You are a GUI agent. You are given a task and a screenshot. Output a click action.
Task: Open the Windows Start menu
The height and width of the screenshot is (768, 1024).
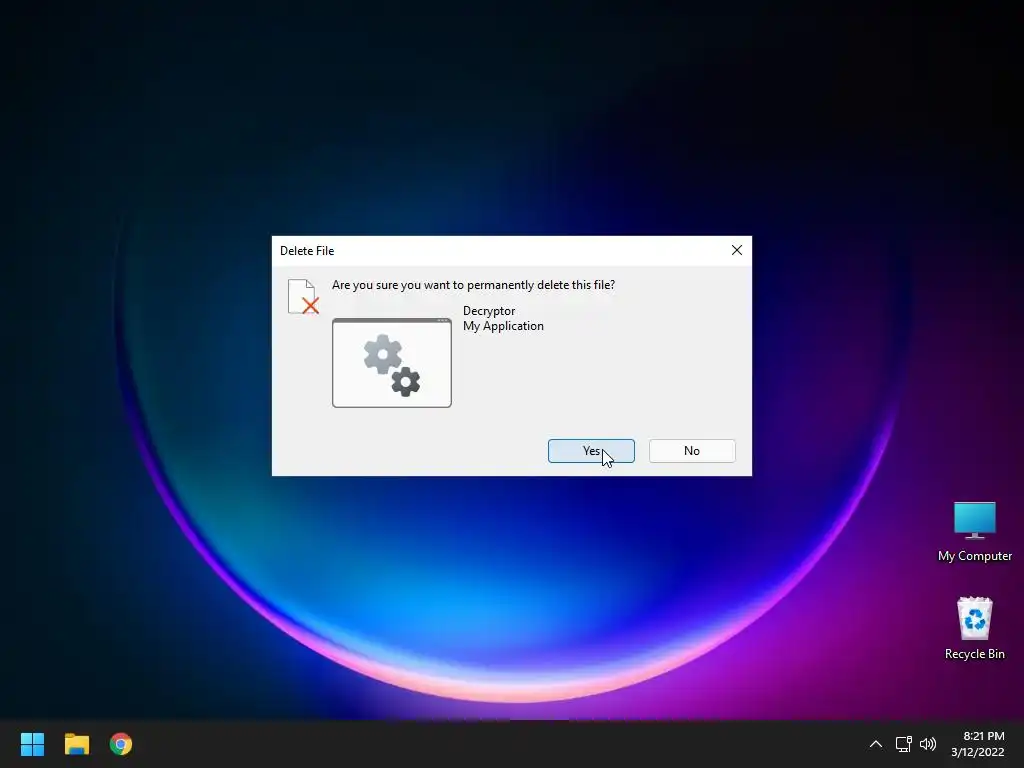coord(32,744)
